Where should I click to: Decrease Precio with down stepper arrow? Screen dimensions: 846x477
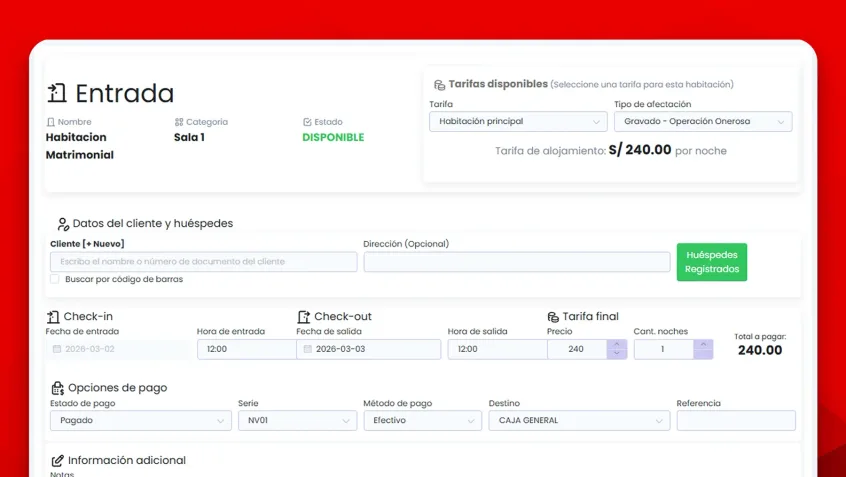tap(617, 353)
